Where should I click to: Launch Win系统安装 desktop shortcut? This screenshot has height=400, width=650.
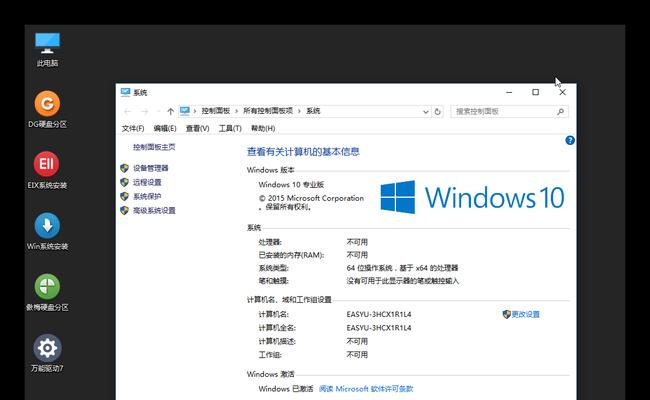pyautogui.click(x=47, y=231)
